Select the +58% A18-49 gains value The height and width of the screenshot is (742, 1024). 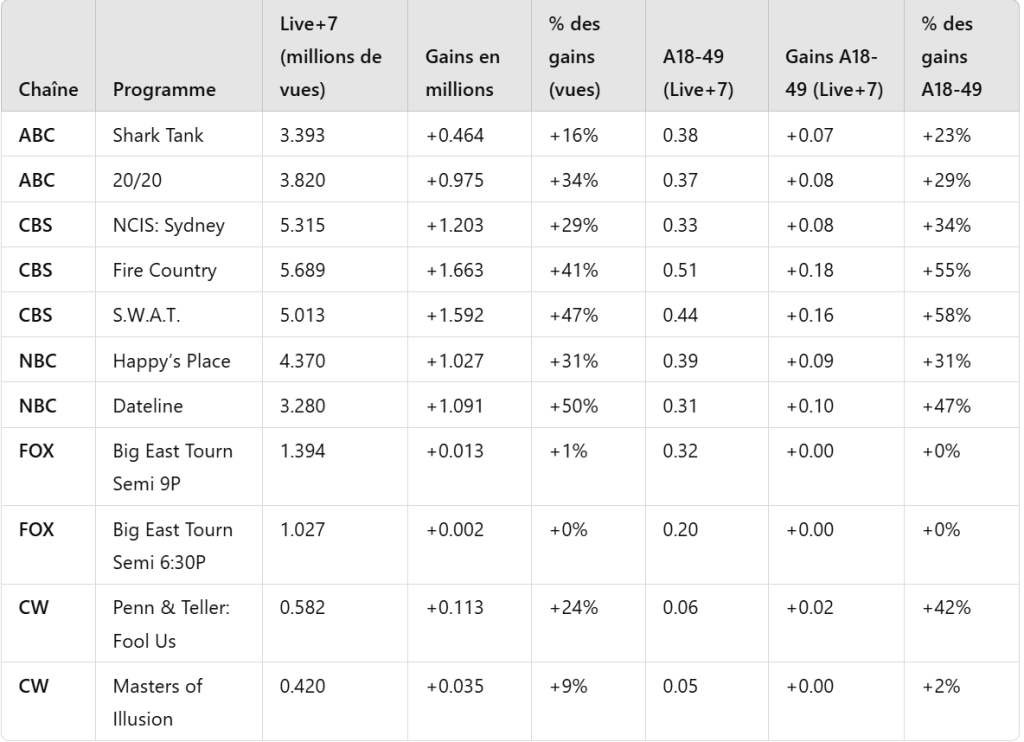pyautogui.click(x=946, y=315)
